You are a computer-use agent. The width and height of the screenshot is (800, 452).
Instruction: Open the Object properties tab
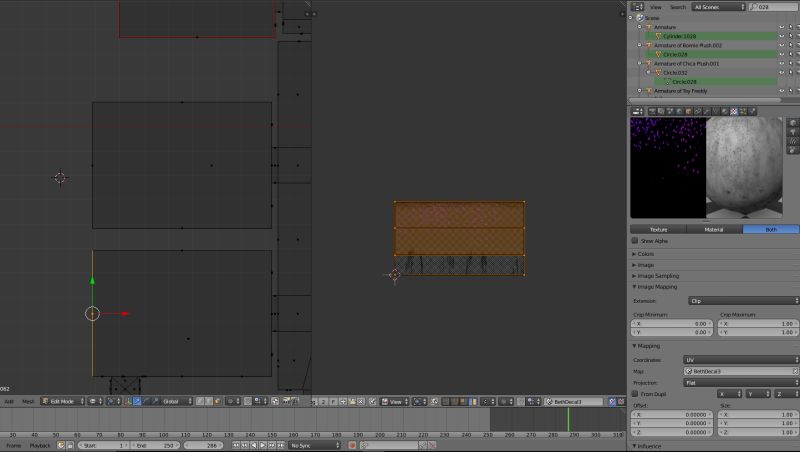pyautogui.click(x=688, y=111)
